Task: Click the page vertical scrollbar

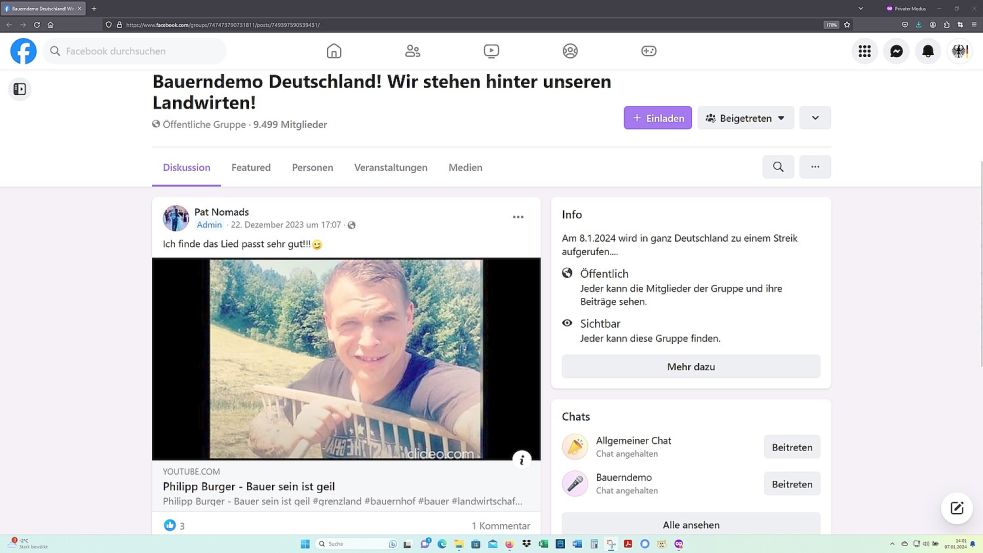Action: [x=980, y=263]
